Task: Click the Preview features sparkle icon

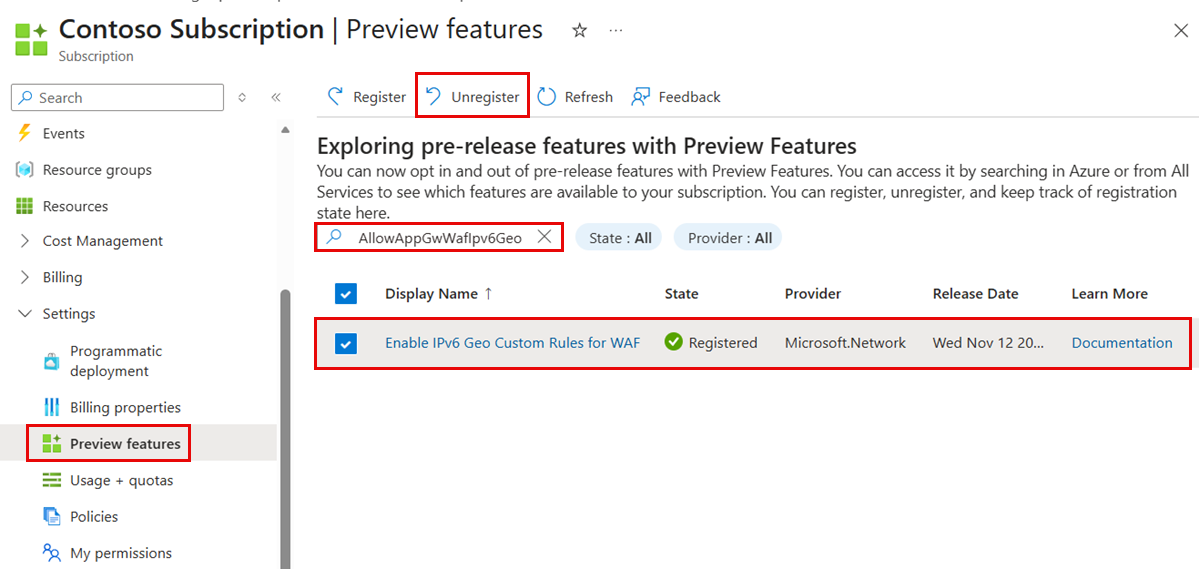Action: [x=51, y=444]
